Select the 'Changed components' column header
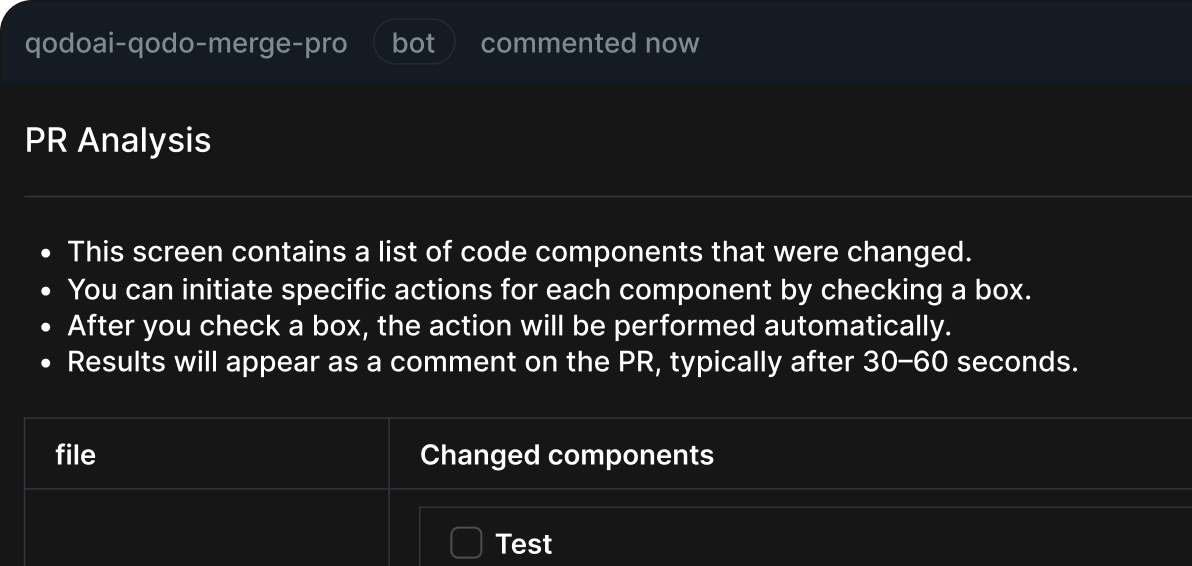This screenshot has height=566, width=1192. point(566,455)
